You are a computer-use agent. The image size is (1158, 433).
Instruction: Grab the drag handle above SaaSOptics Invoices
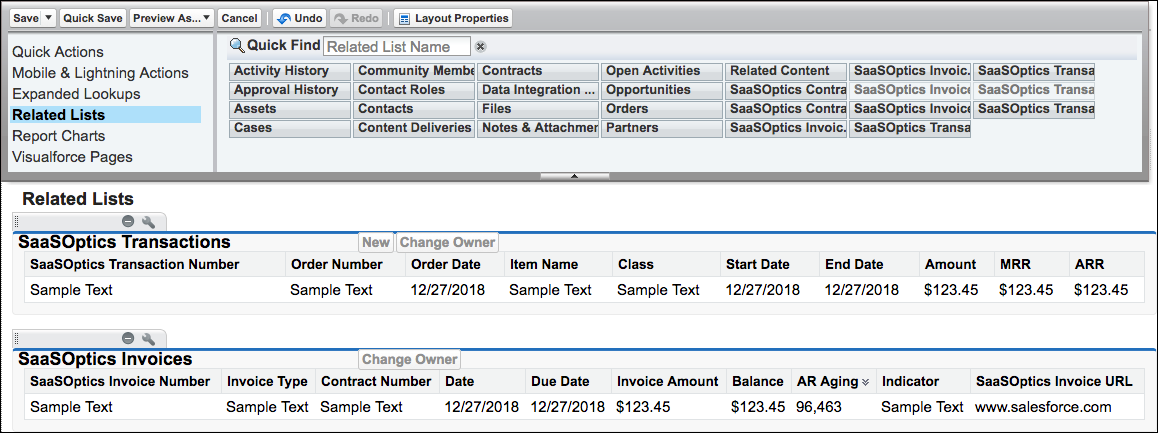pos(17,338)
